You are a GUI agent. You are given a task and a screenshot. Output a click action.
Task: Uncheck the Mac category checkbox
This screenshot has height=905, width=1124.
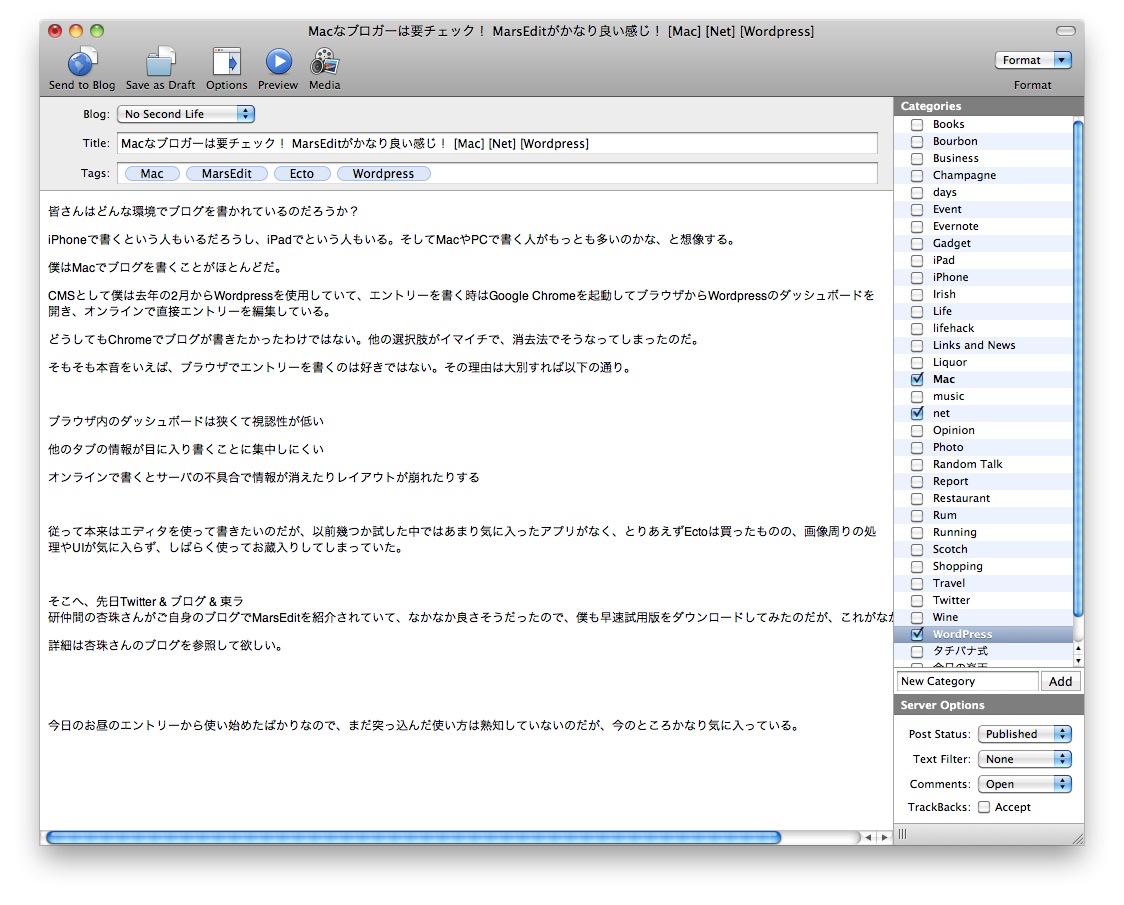tap(917, 380)
